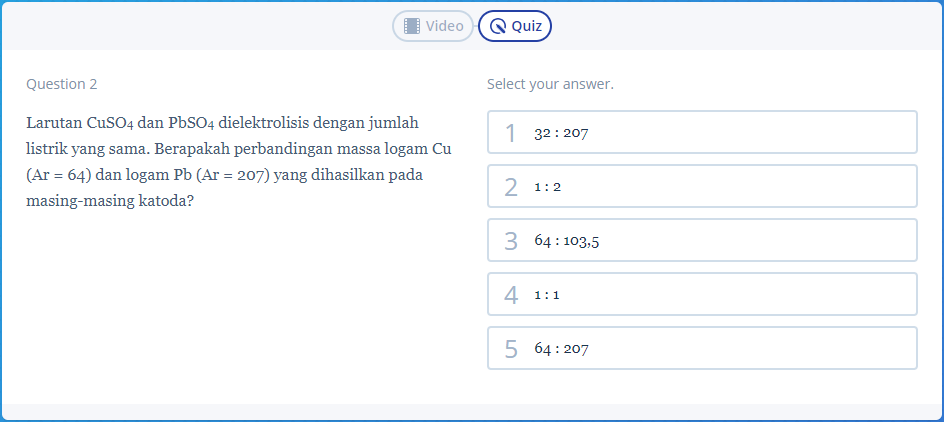Select the 1 : 1 answer option
944x422 pixels.
click(702, 294)
